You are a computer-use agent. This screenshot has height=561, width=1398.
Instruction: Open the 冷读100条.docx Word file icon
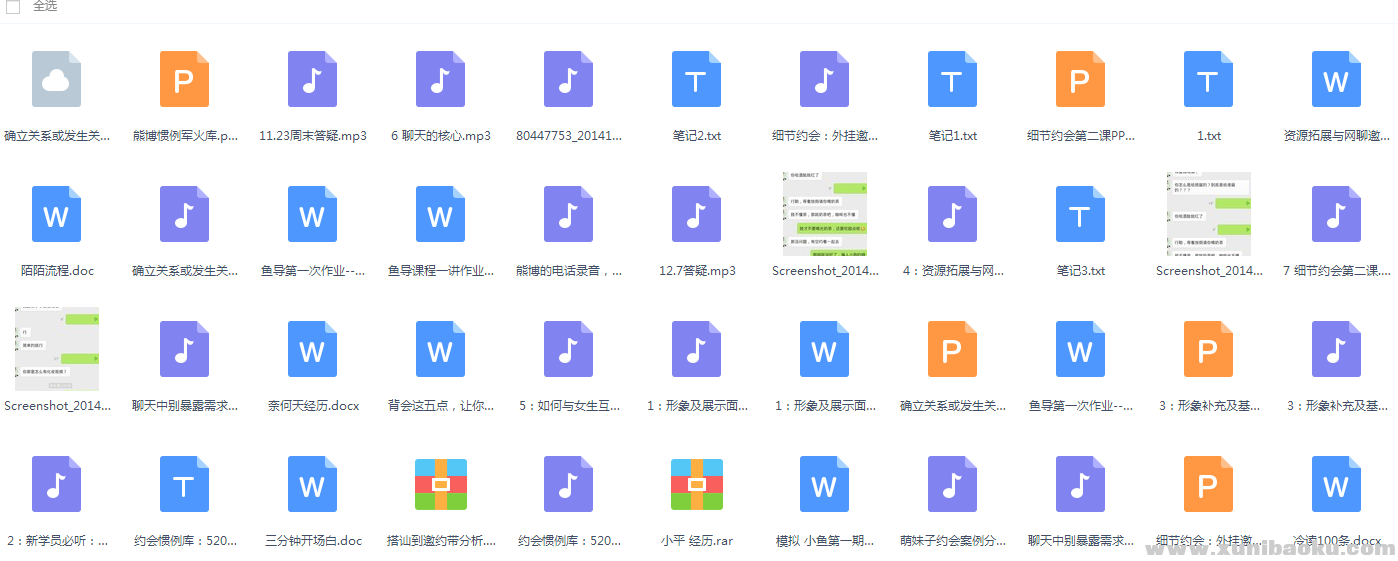tap(1336, 484)
